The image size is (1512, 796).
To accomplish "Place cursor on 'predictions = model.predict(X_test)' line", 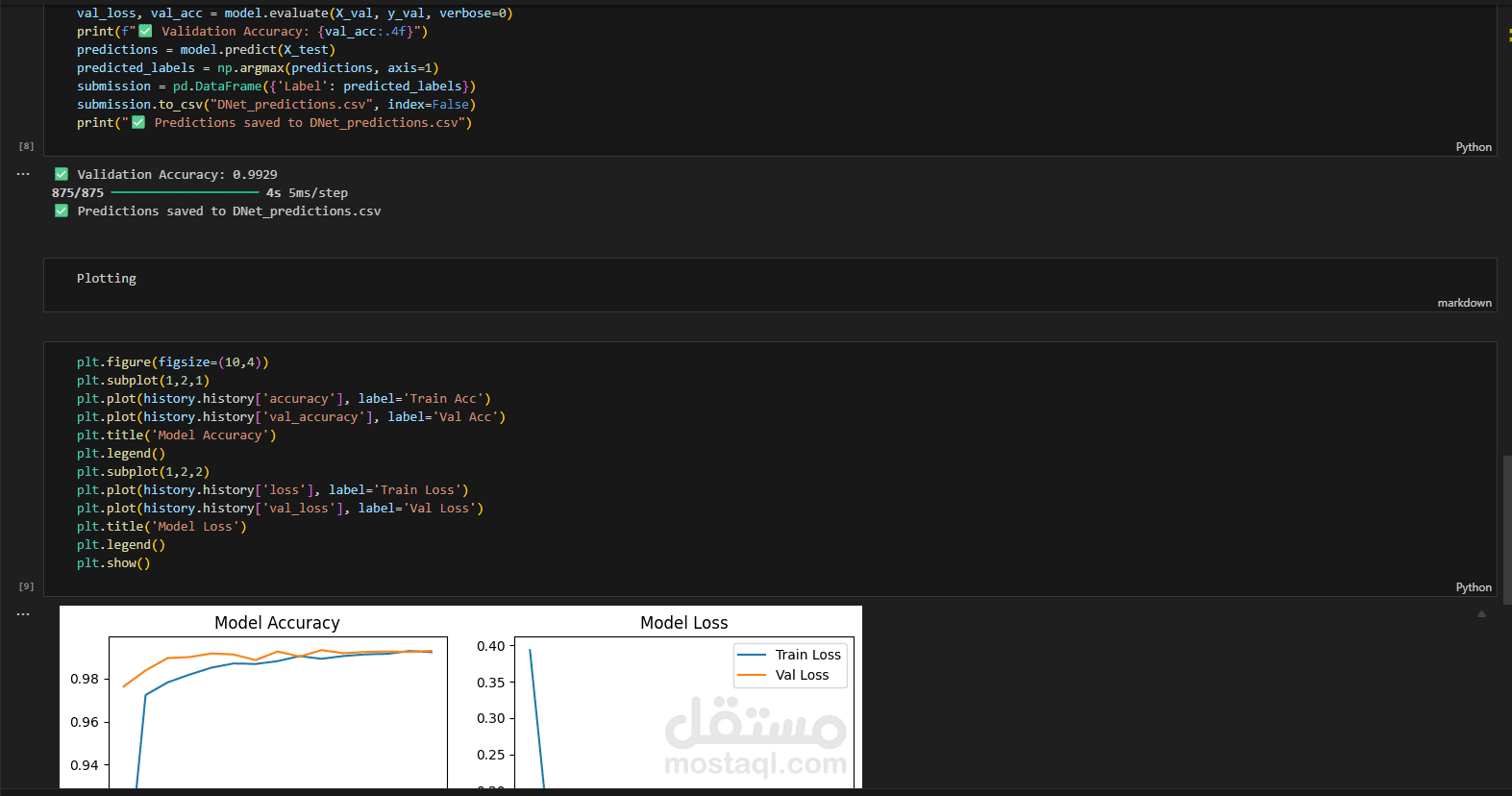I will pos(206,49).
